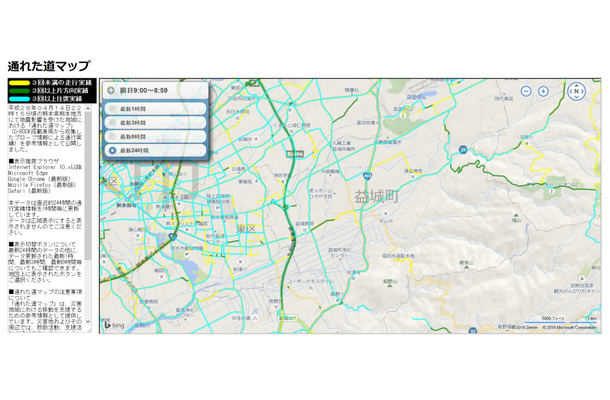Pan map south using compass down arrow

click(x=577, y=97)
